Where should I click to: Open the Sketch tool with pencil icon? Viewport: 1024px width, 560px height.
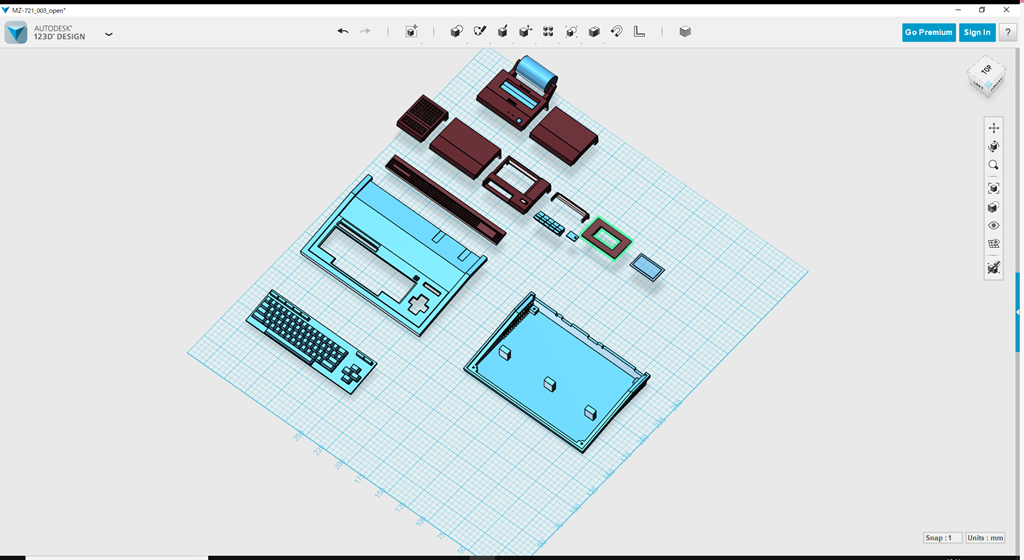[479, 32]
